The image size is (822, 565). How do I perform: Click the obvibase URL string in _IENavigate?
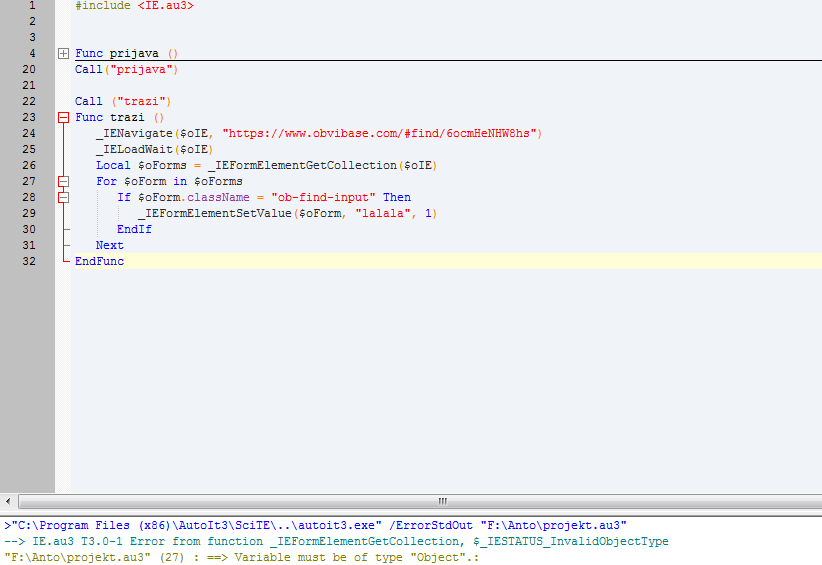(382, 133)
